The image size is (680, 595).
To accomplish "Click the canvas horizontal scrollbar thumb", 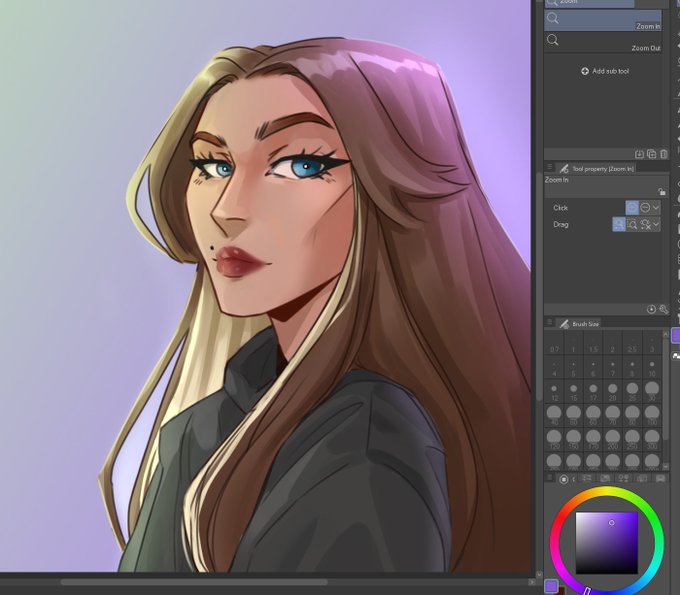I will point(194,582).
